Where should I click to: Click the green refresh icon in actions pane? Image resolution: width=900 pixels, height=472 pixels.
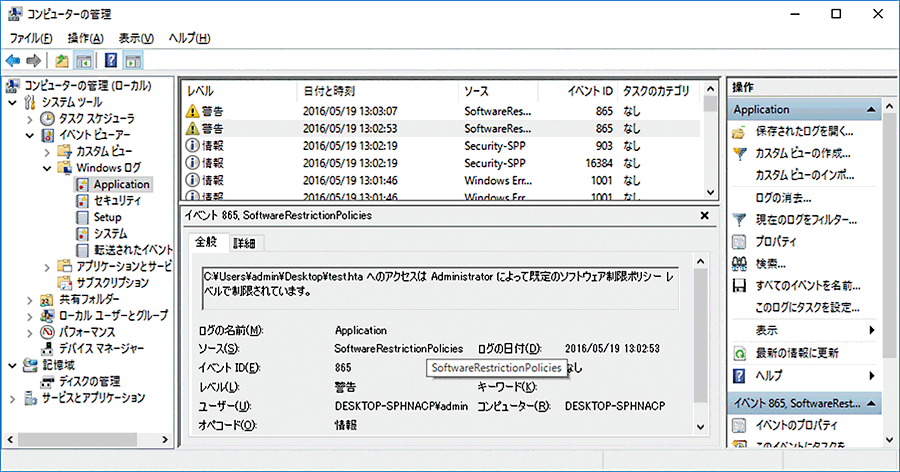click(x=740, y=353)
